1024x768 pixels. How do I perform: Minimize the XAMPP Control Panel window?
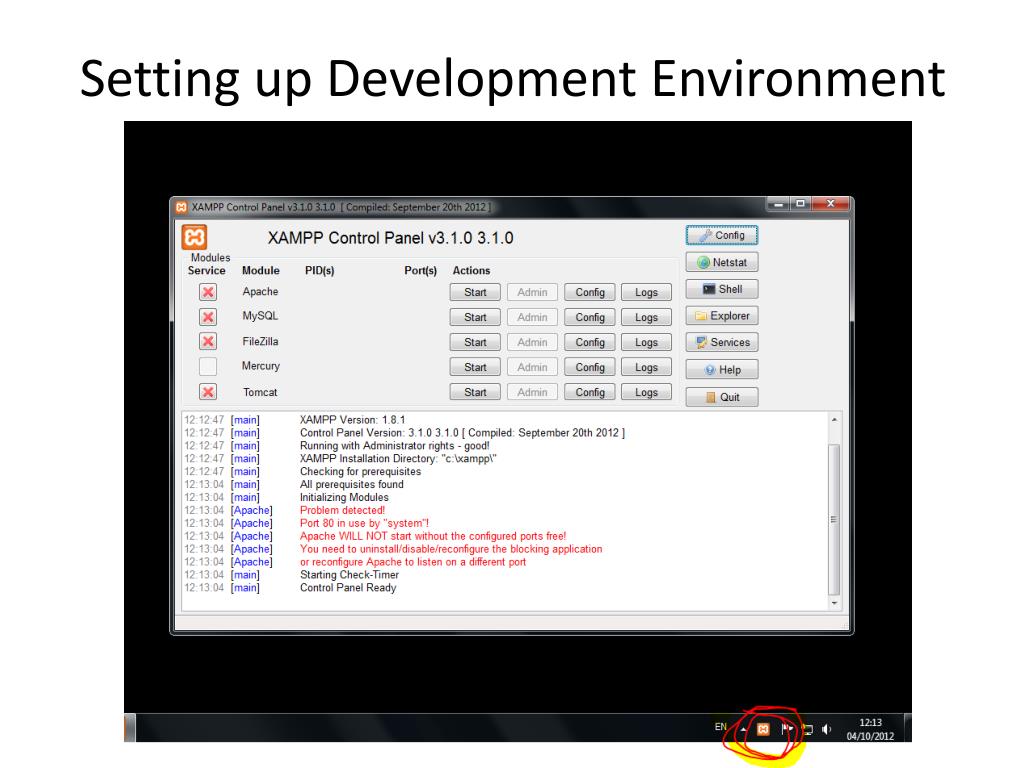coord(778,204)
